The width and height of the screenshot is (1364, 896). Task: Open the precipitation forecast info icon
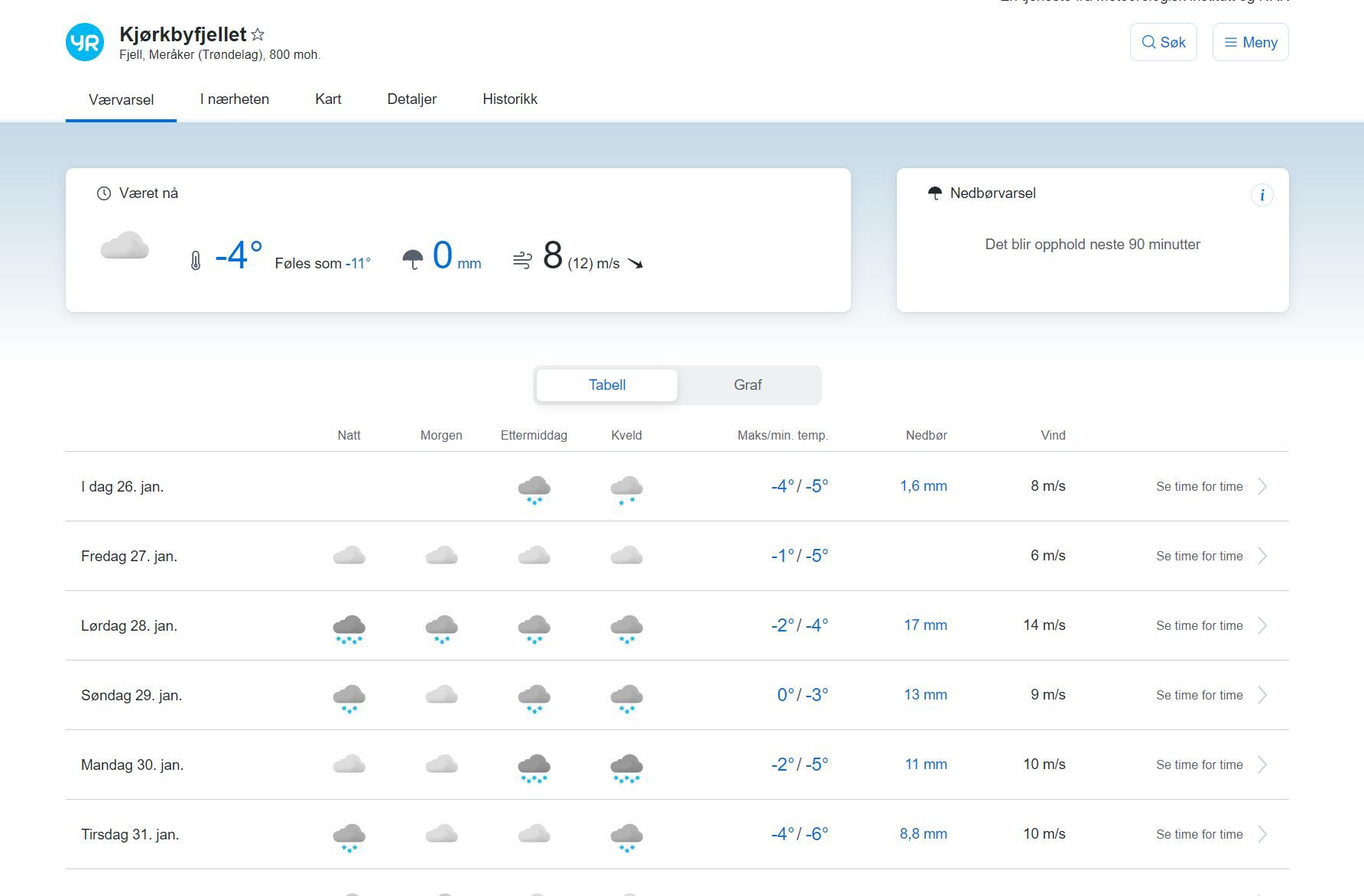tap(1262, 195)
